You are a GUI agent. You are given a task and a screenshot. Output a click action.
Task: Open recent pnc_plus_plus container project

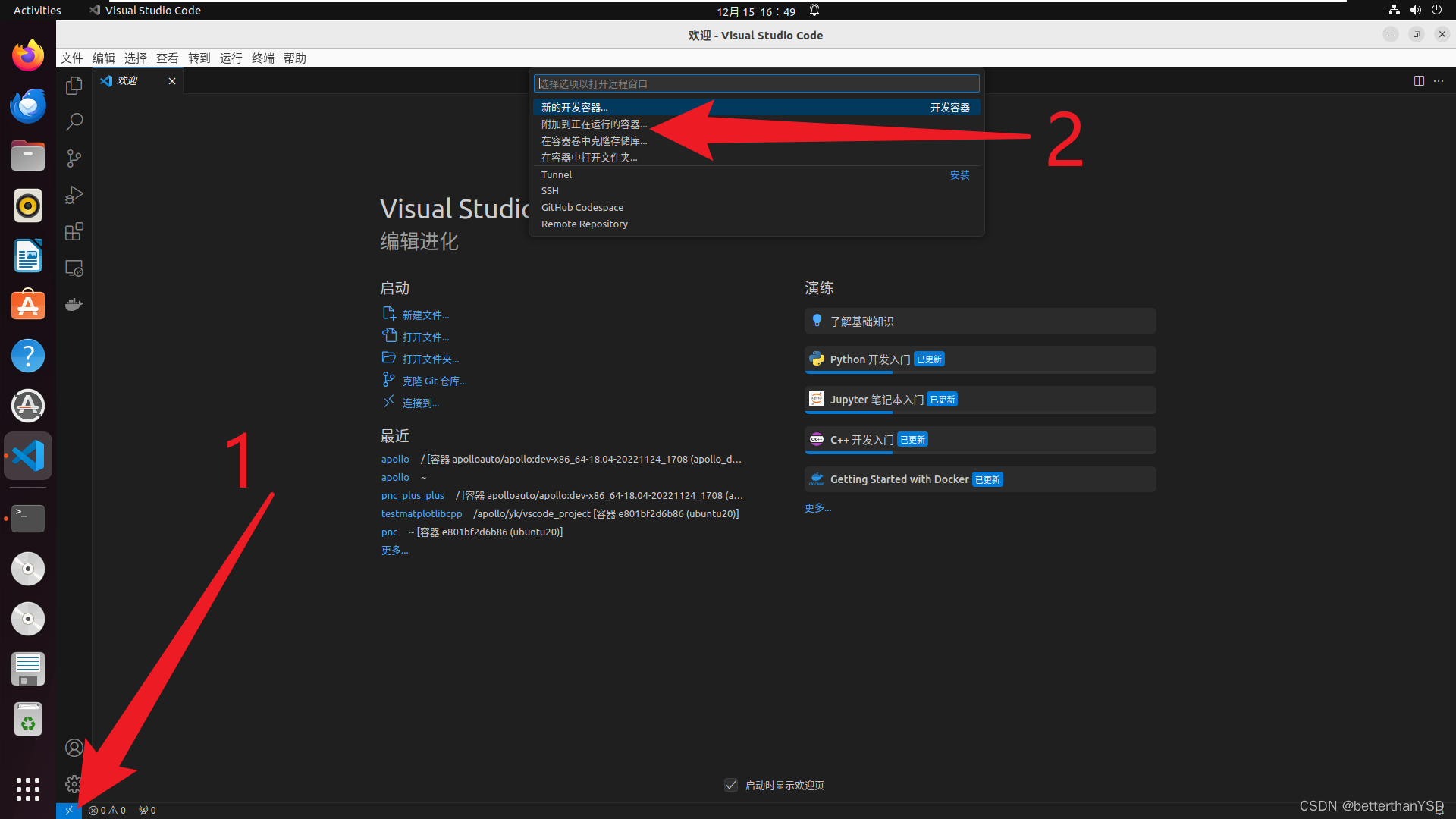click(x=413, y=496)
